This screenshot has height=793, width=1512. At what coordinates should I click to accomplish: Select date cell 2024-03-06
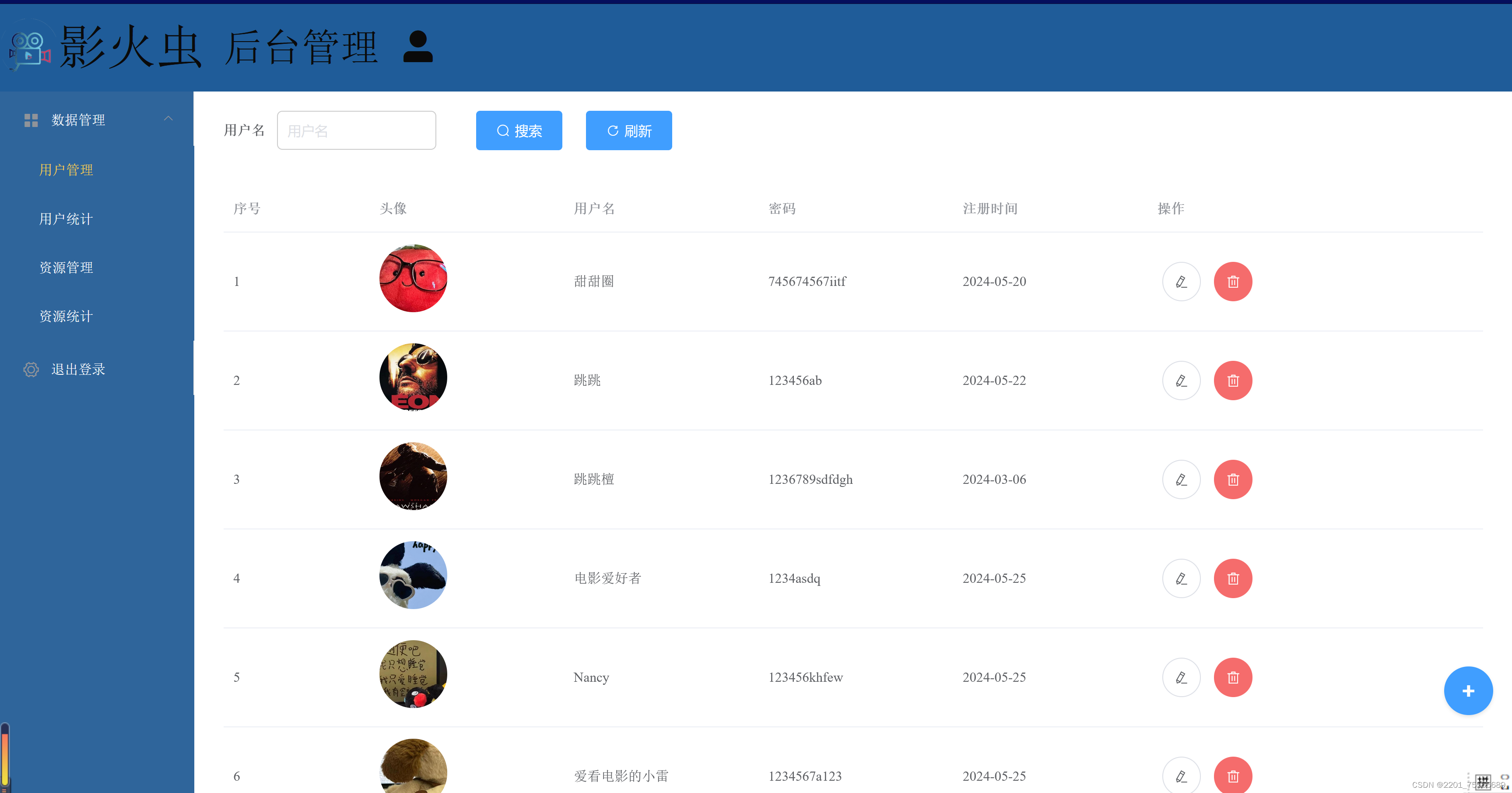tap(994, 479)
